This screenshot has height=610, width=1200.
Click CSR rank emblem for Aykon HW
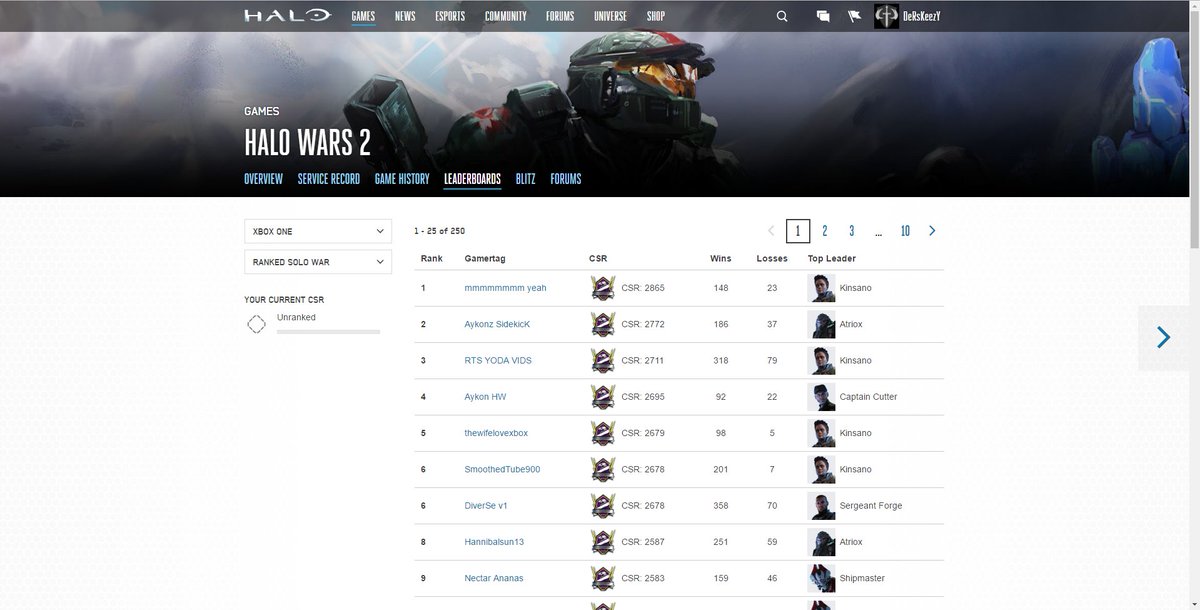pyautogui.click(x=603, y=397)
